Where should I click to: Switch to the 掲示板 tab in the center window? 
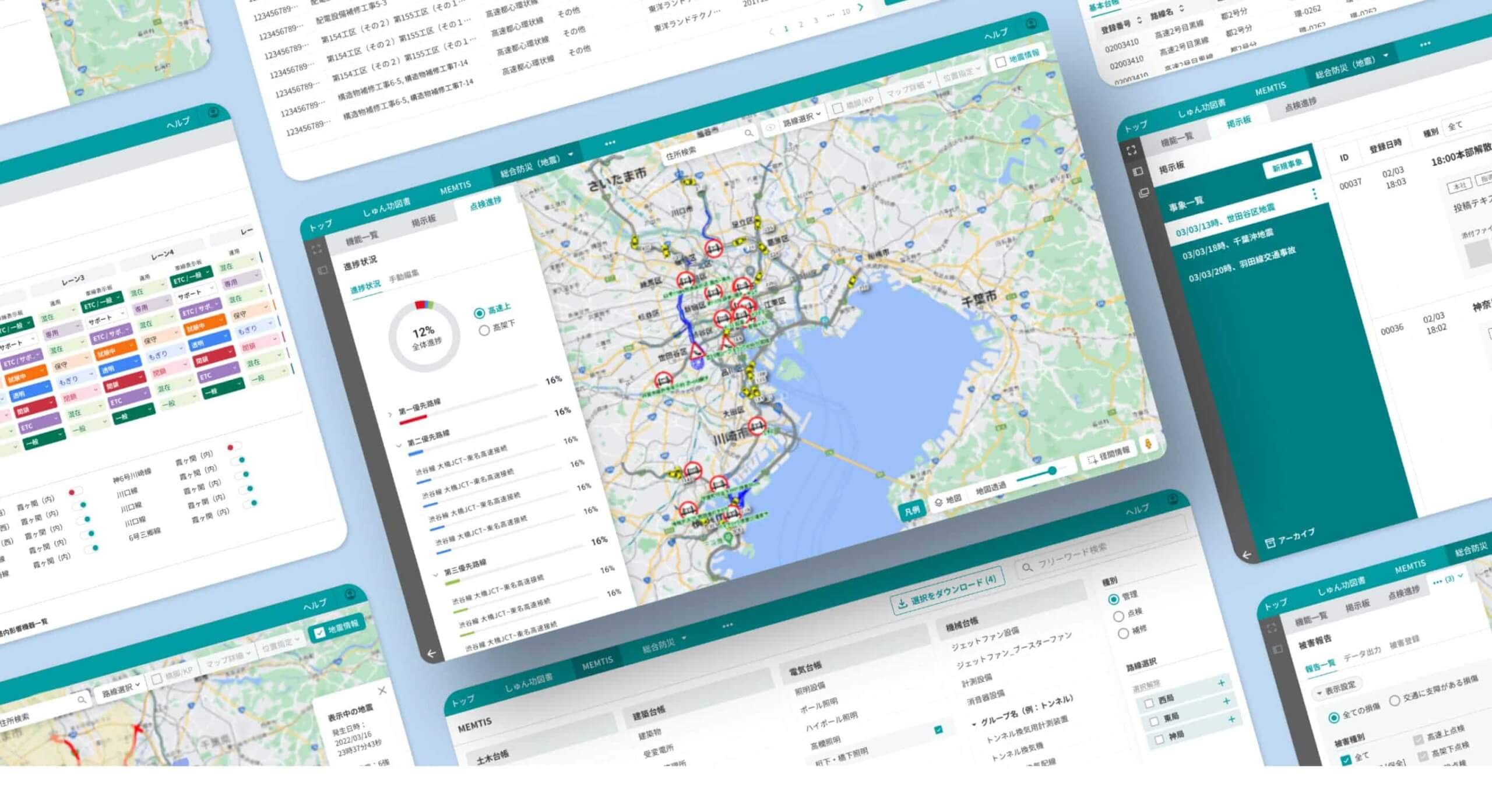tap(424, 220)
